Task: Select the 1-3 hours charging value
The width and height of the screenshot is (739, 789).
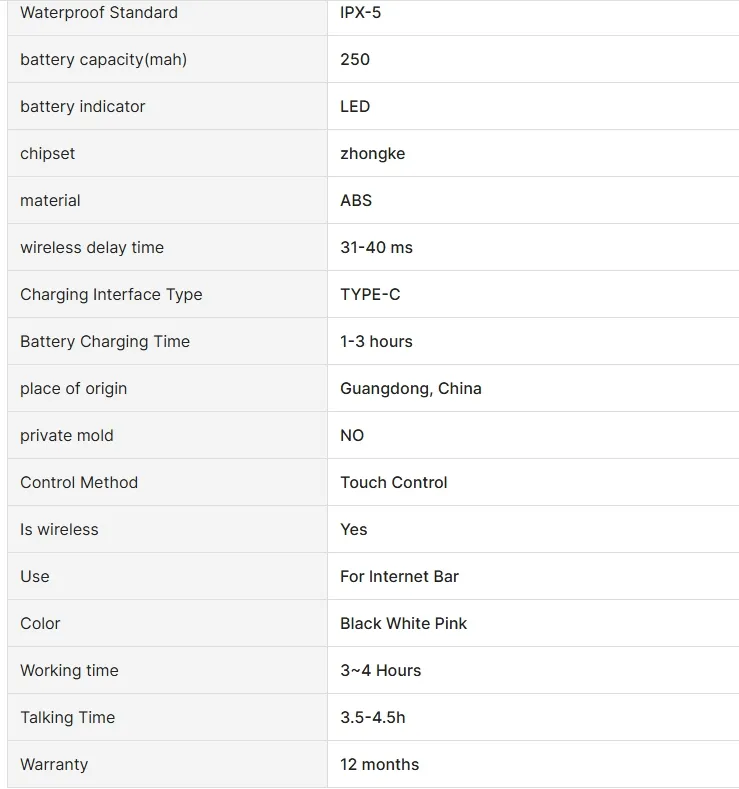Action: tap(376, 342)
